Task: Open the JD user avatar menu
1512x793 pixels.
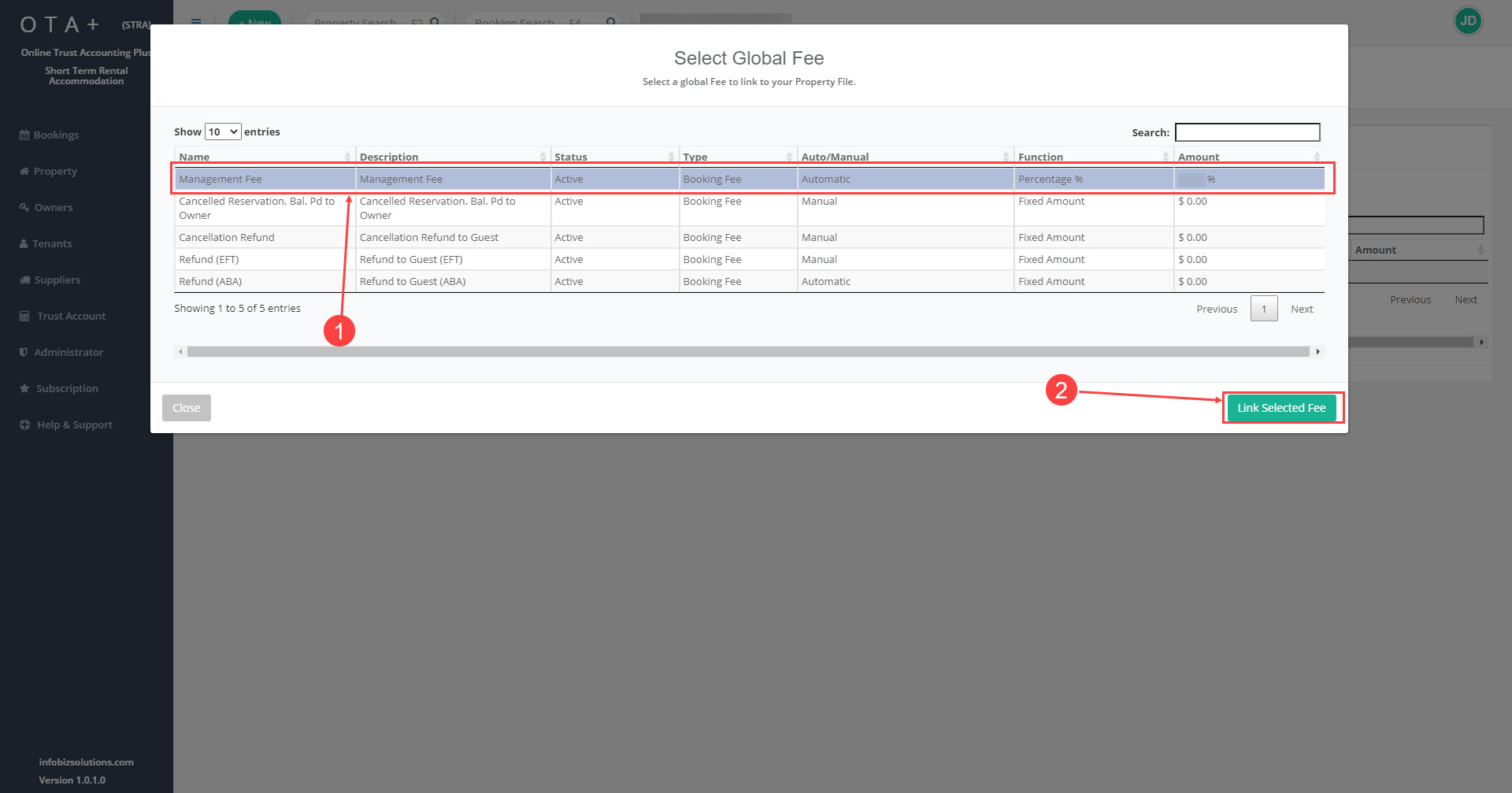Action: tap(1468, 21)
